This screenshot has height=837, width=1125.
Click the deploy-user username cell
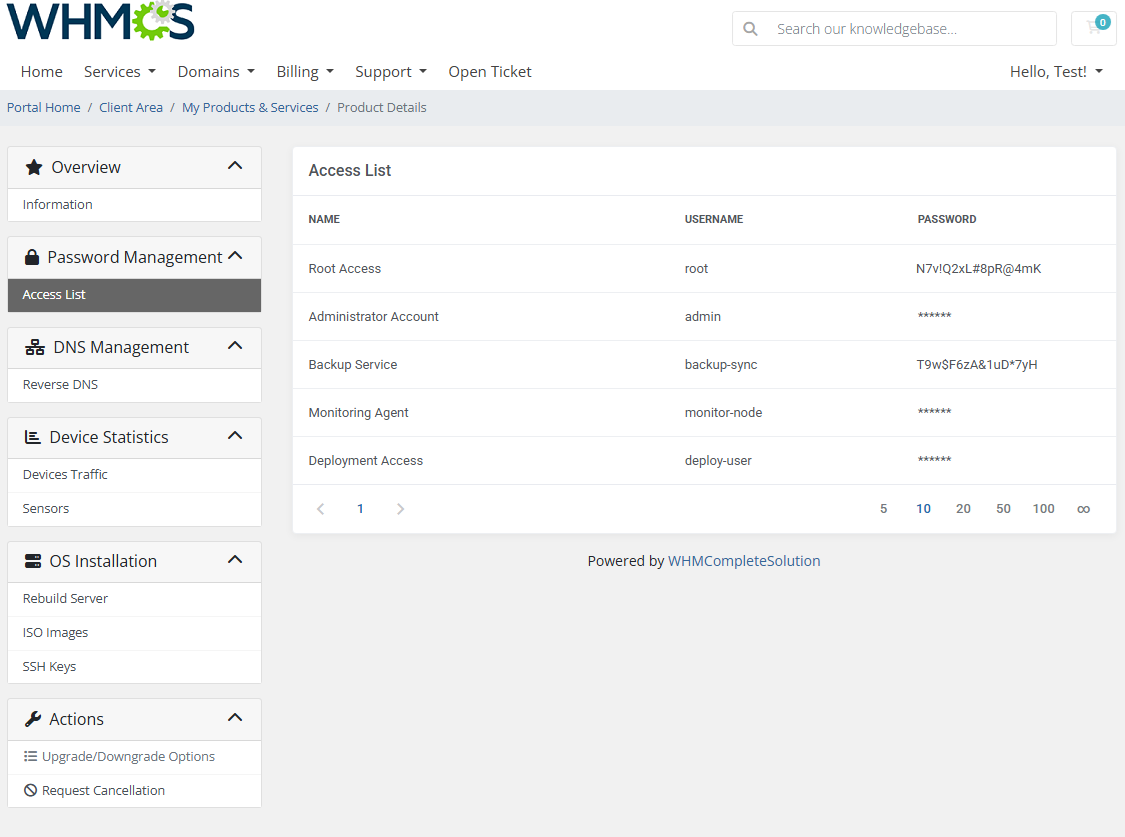point(718,460)
